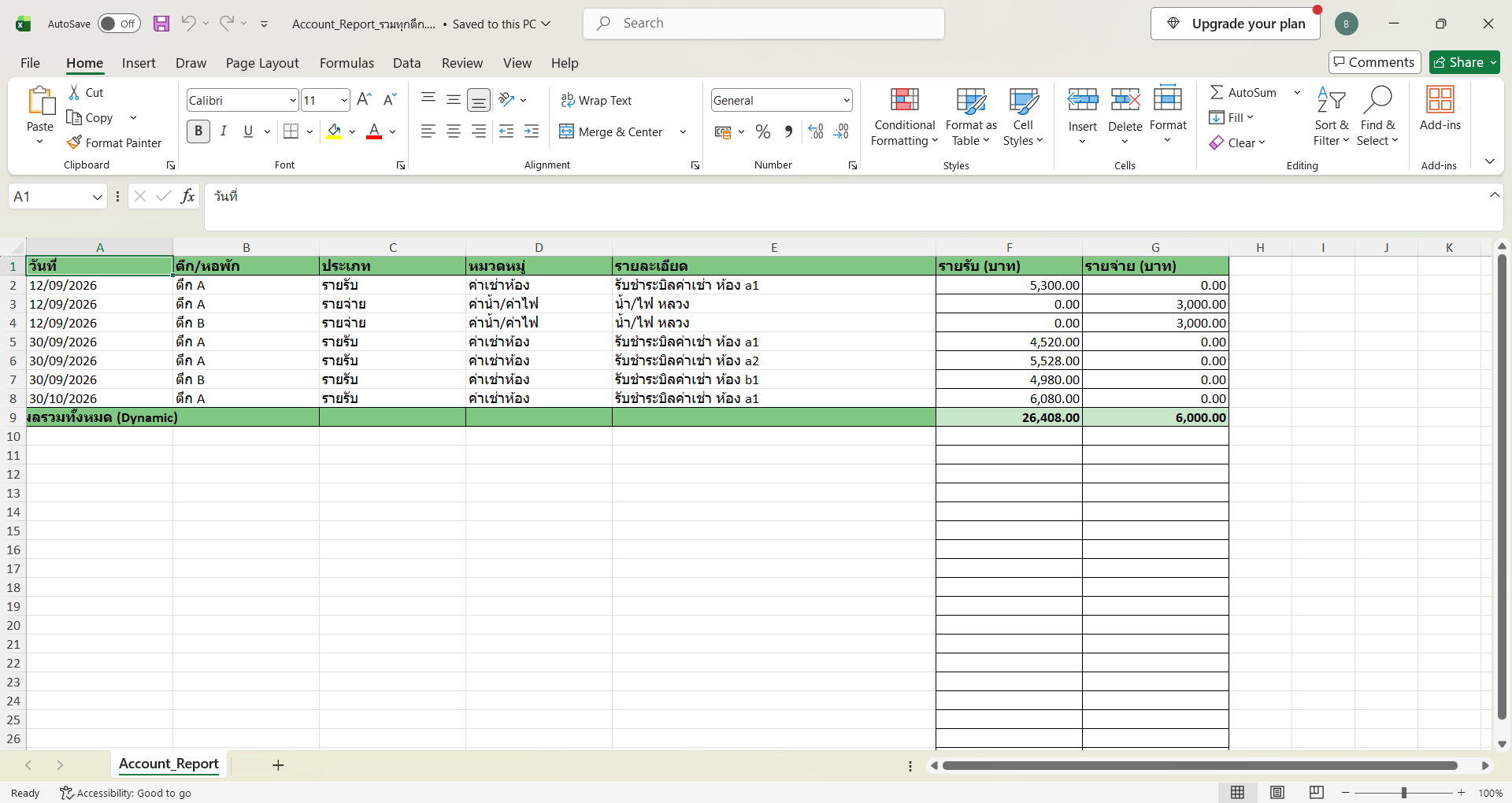Click the orientation text-angle icon

click(507, 99)
